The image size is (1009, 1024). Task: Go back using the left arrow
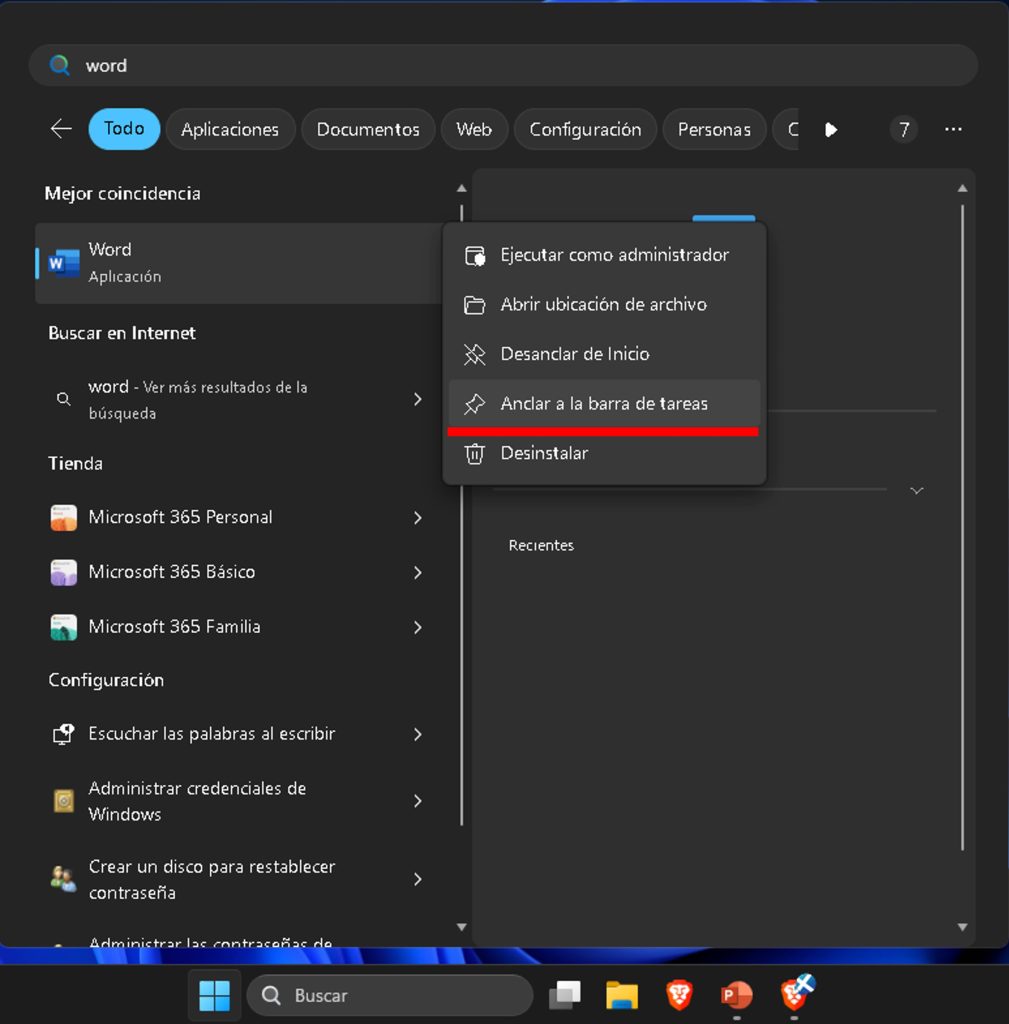61,129
